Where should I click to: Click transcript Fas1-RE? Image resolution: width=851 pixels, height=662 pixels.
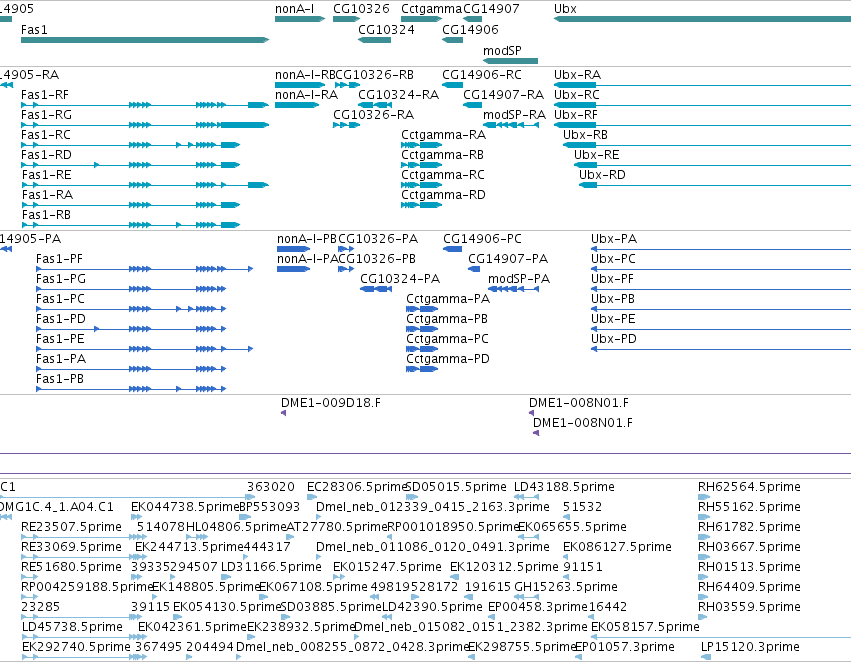145,185
